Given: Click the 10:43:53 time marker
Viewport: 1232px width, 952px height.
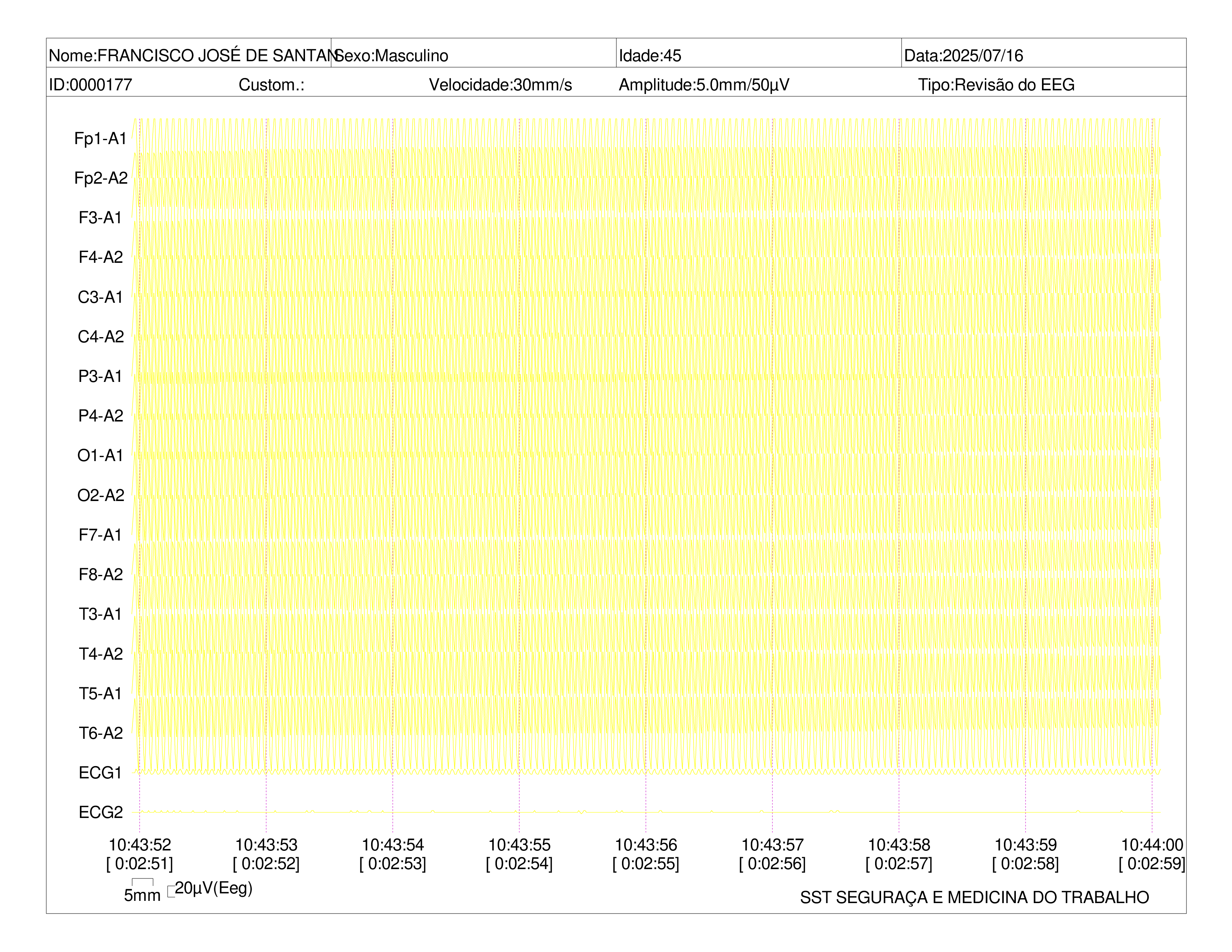Looking at the screenshot, I should [266, 845].
